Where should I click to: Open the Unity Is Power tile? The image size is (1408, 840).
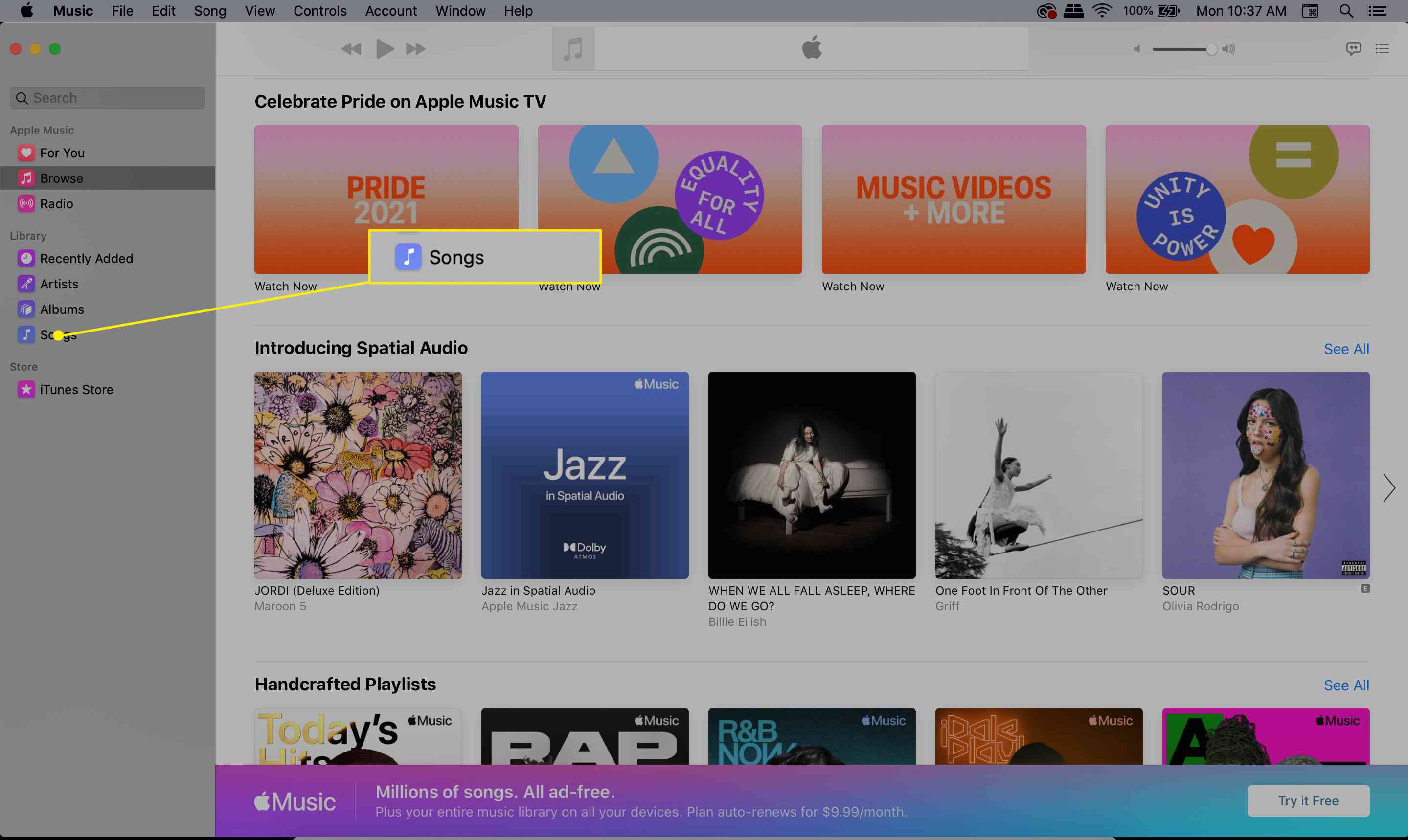(1238, 199)
